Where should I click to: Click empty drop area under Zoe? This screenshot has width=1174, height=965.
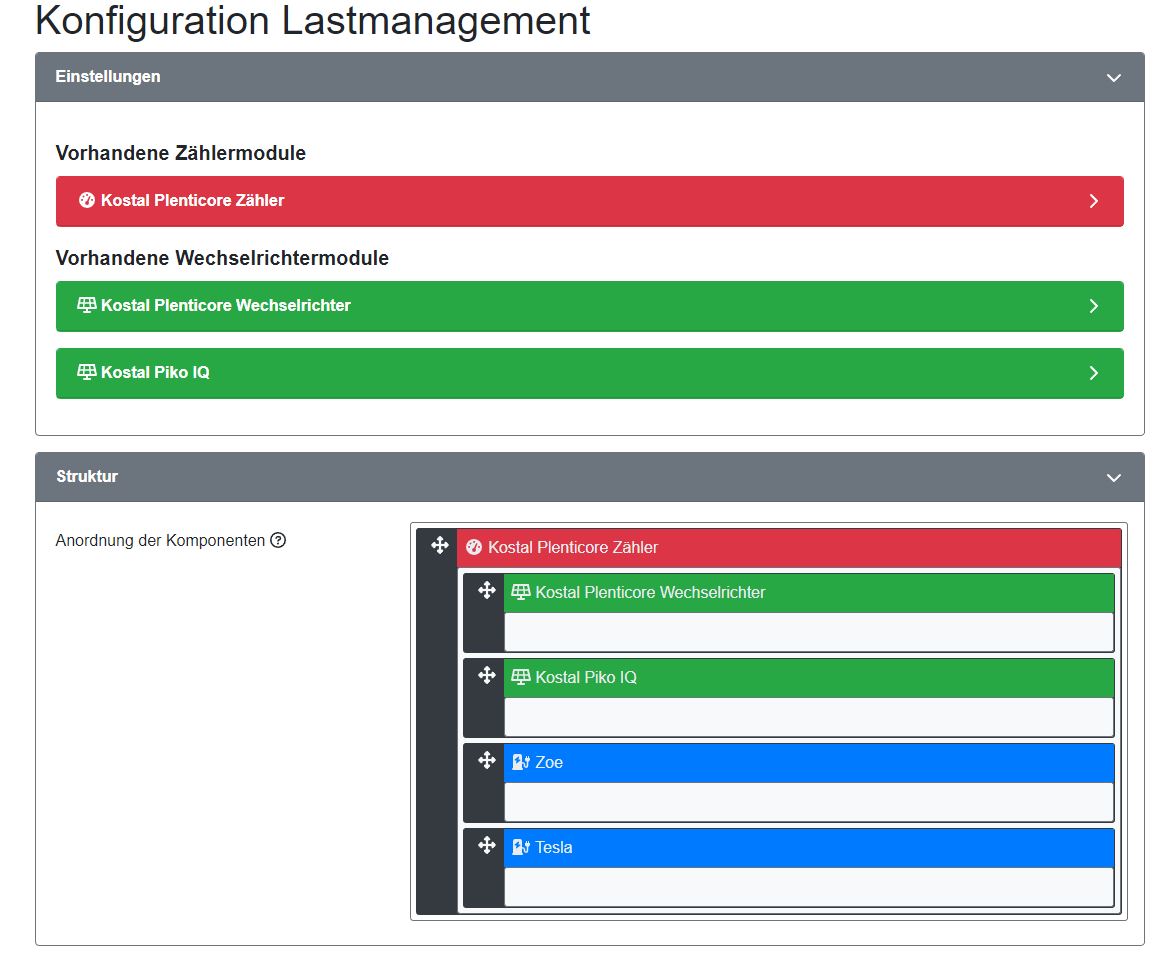[x=809, y=802]
